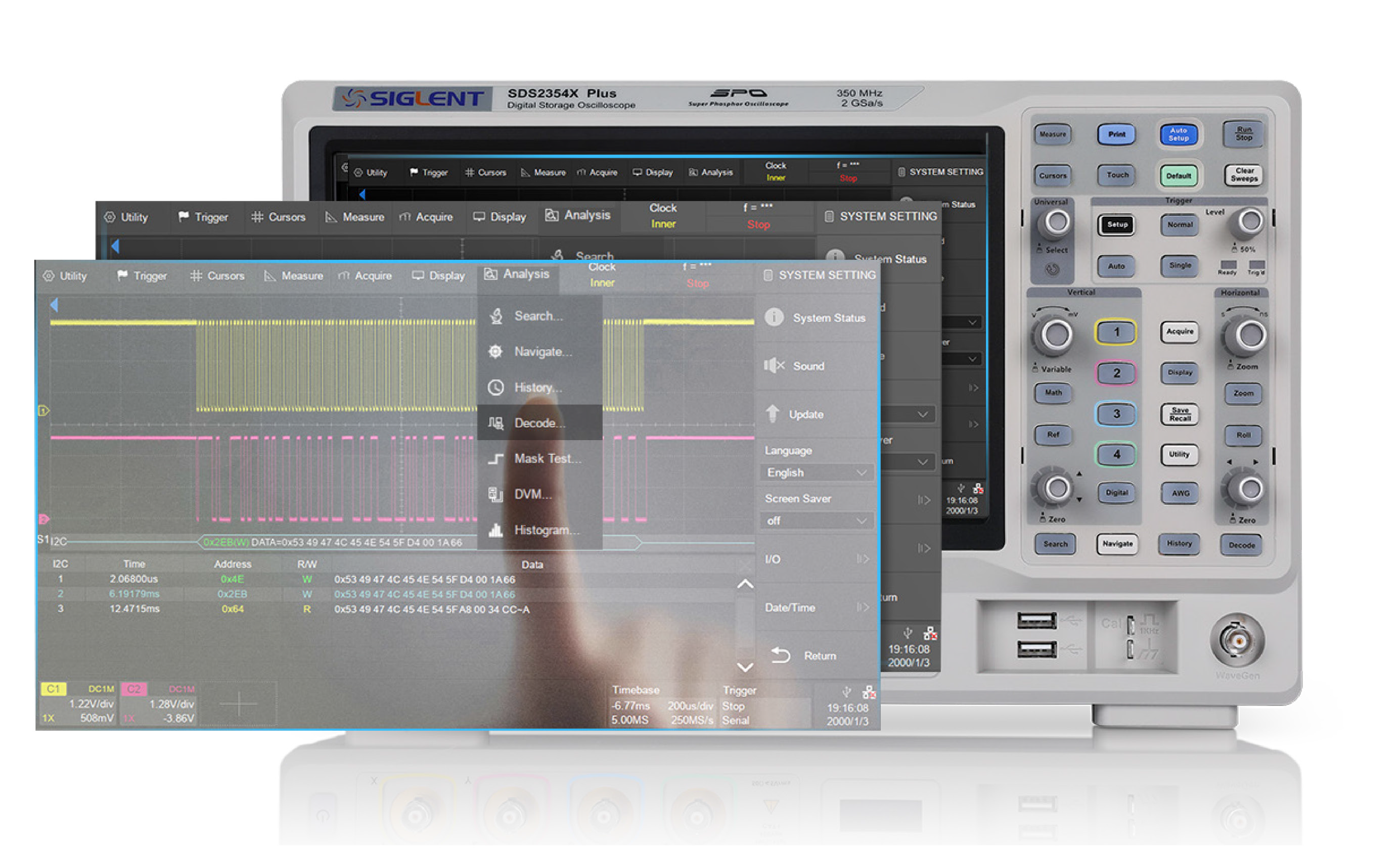The width and height of the screenshot is (1400, 854).
Task: Toggle channel 1 button on front panel
Action: pos(1116,332)
